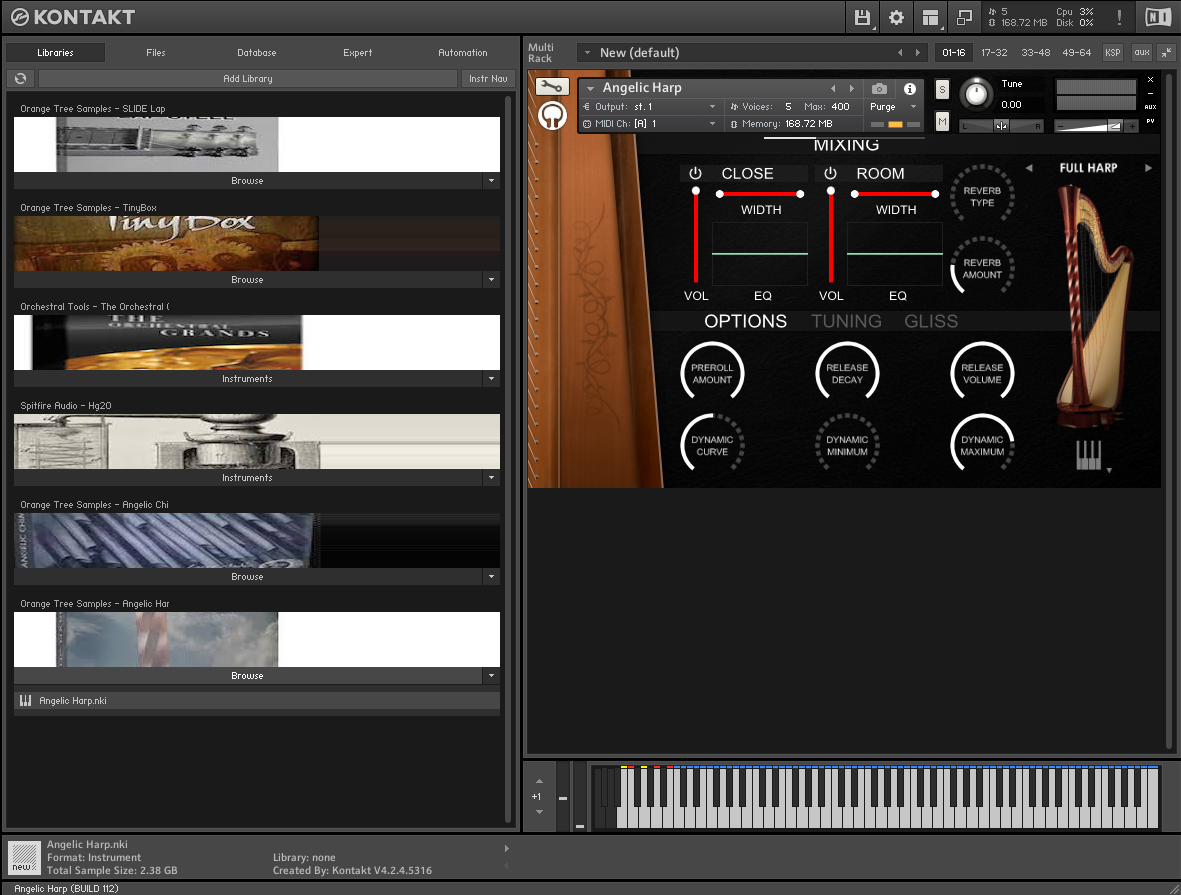
Task: Select the TUNING tab
Action: click(x=846, y=321)
